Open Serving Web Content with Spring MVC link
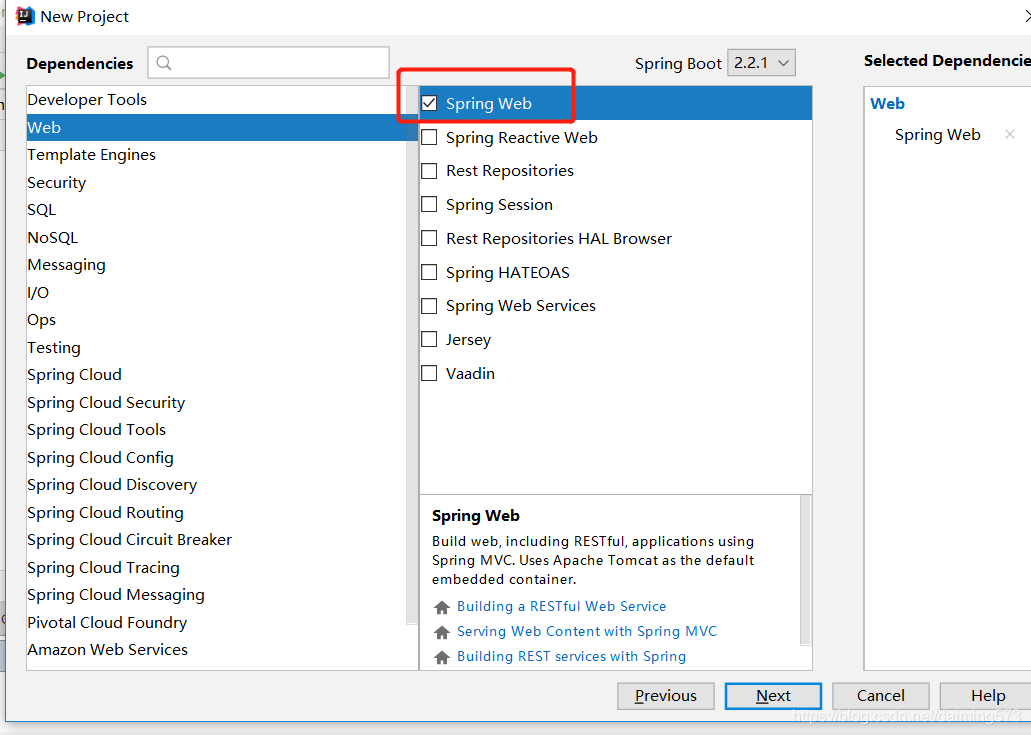Screen dimensions: 1031x735 (x=587, y=631)
